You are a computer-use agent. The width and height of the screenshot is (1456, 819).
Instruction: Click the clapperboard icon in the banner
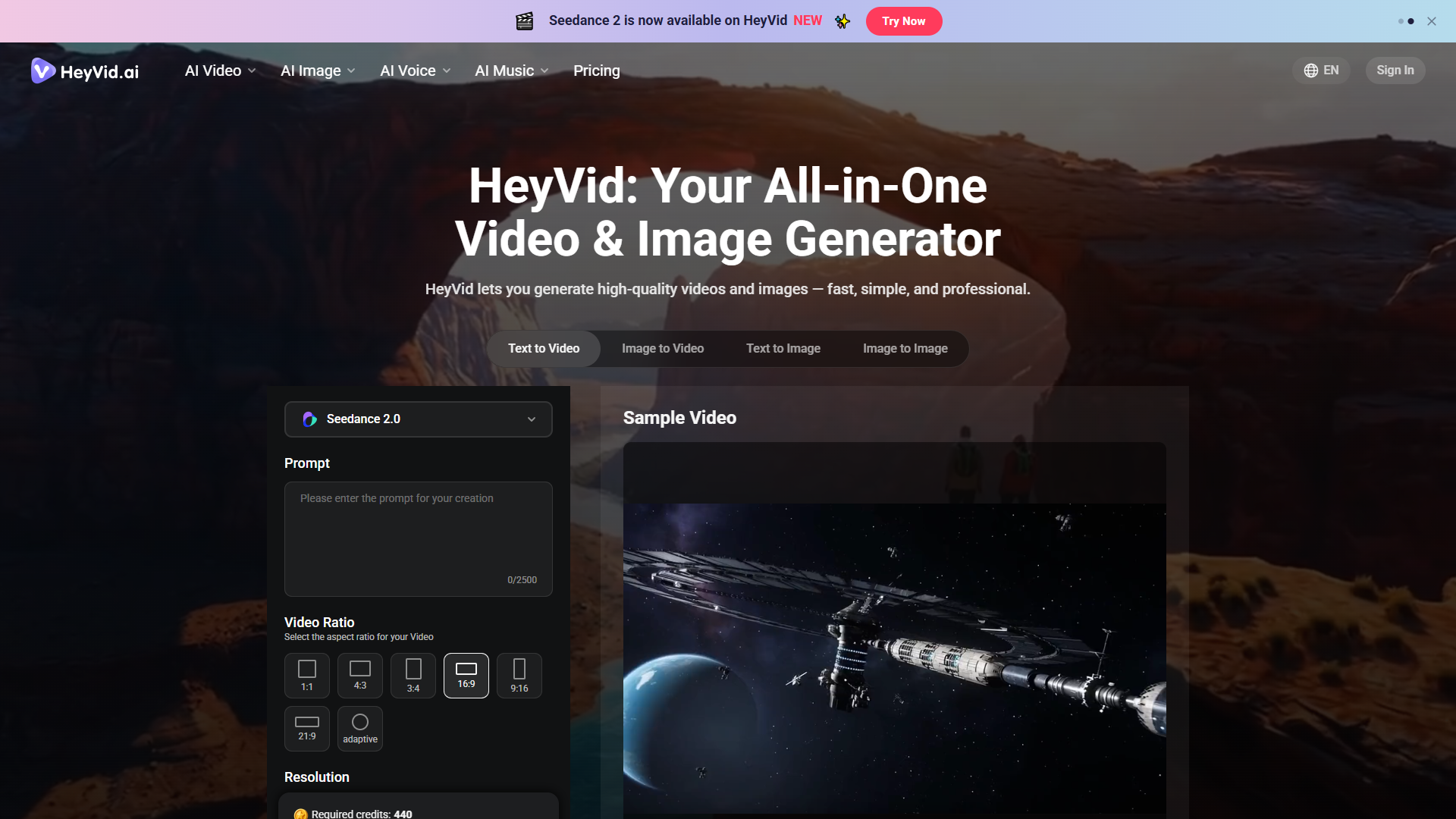pos(525,21)
